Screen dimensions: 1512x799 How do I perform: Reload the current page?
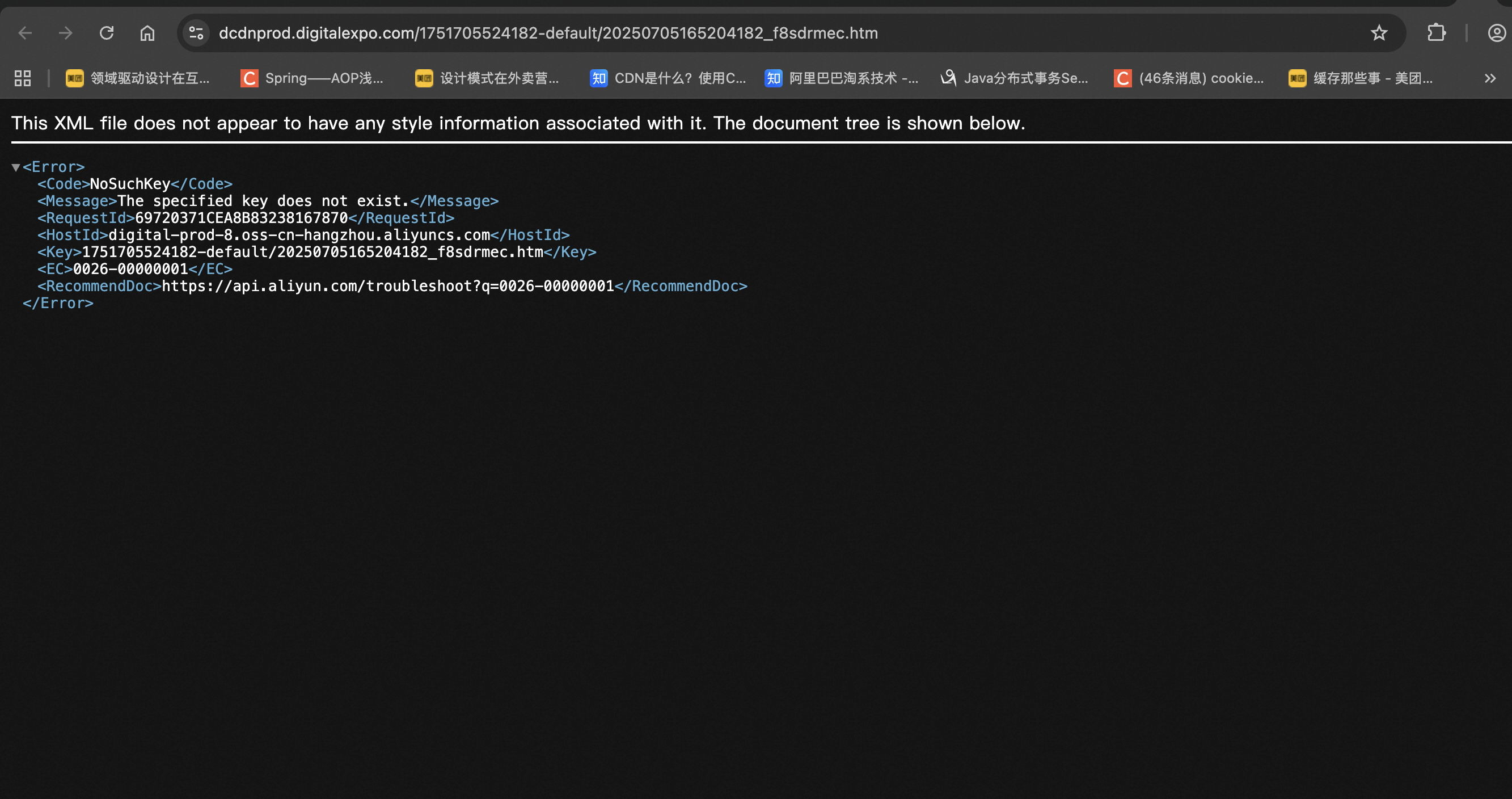pos(106,33)
